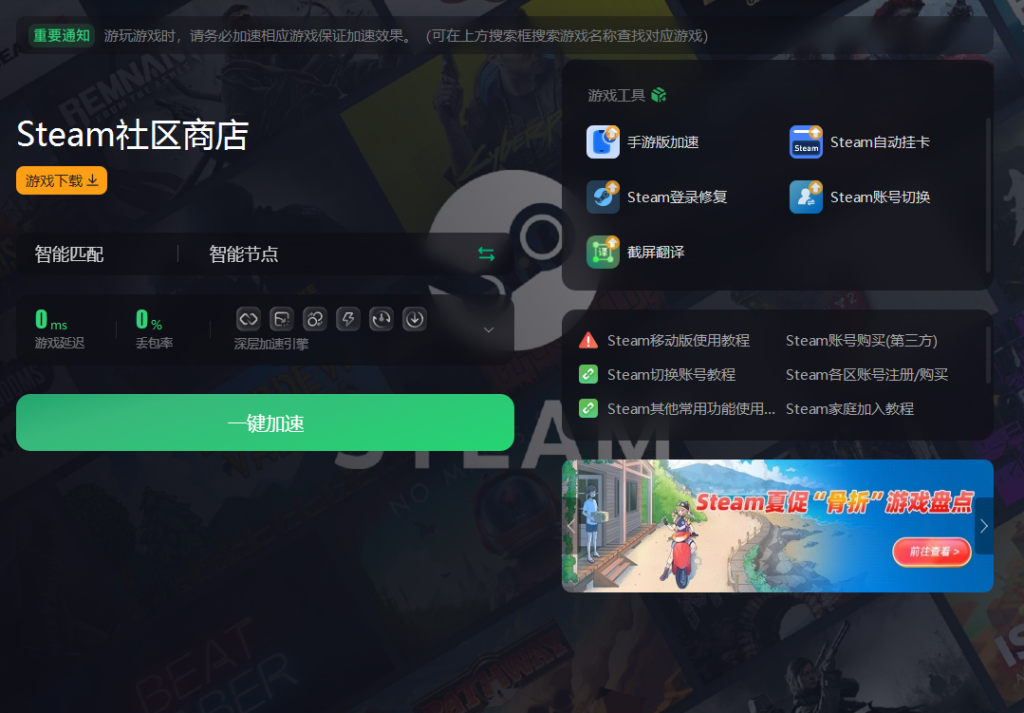The image size is (1024, 713).
Task: Open Steam移动版使用教程 link
Action: coord(678,340)
